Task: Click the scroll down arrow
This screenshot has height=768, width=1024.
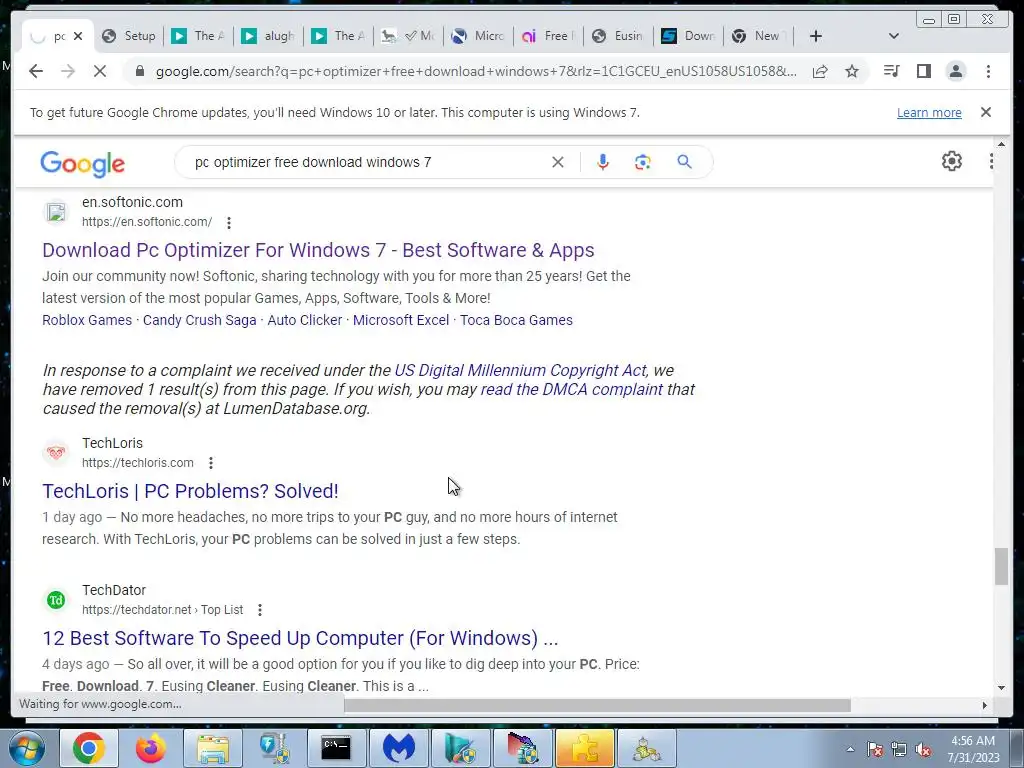Action: [x=1001, y=687]
